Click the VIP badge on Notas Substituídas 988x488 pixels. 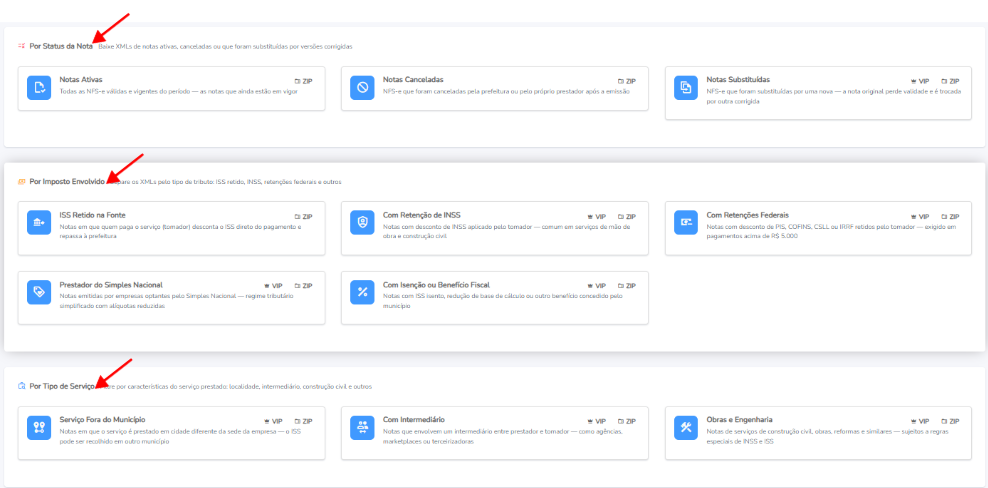920,81
